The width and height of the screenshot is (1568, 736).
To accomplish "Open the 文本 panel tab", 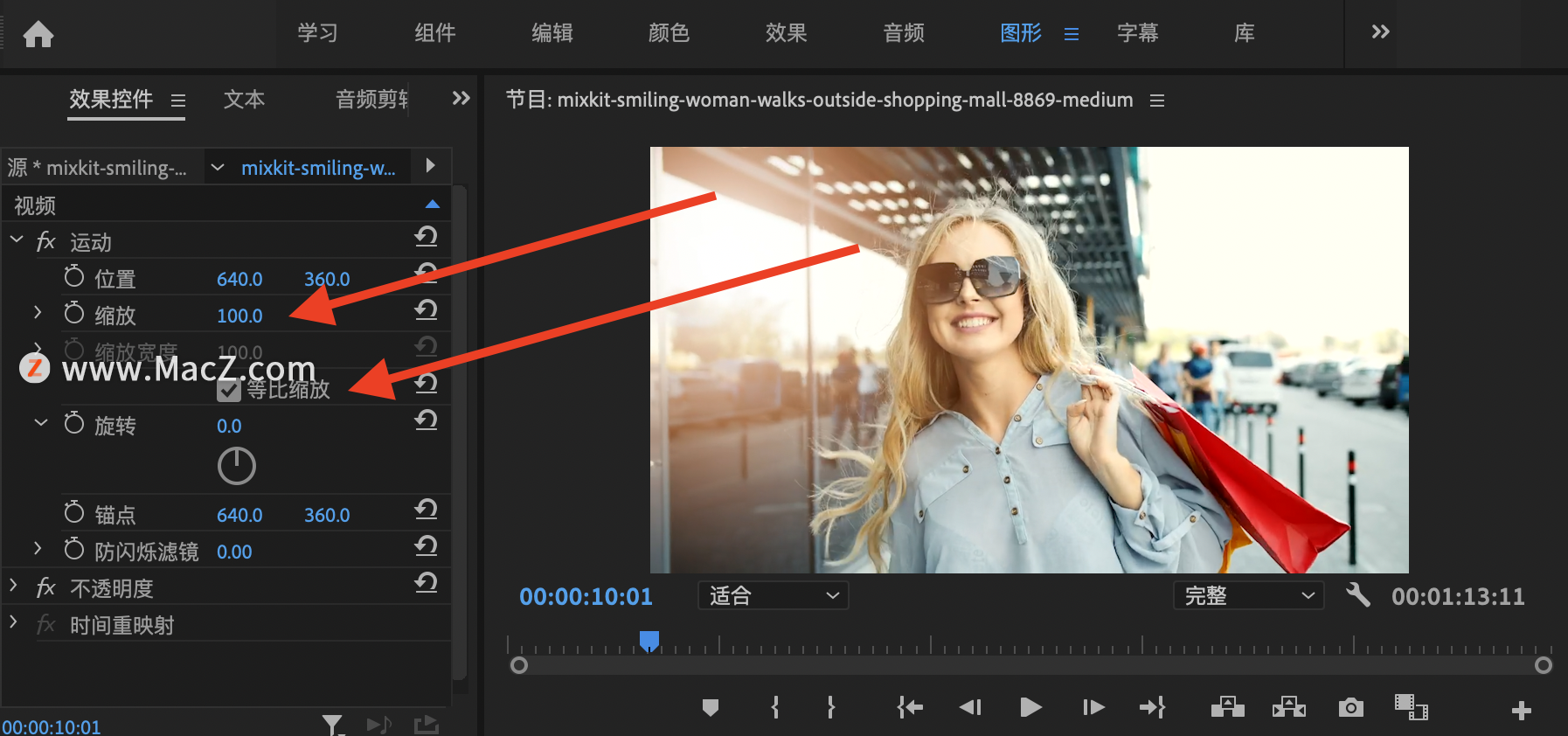I will pos(244,100).
